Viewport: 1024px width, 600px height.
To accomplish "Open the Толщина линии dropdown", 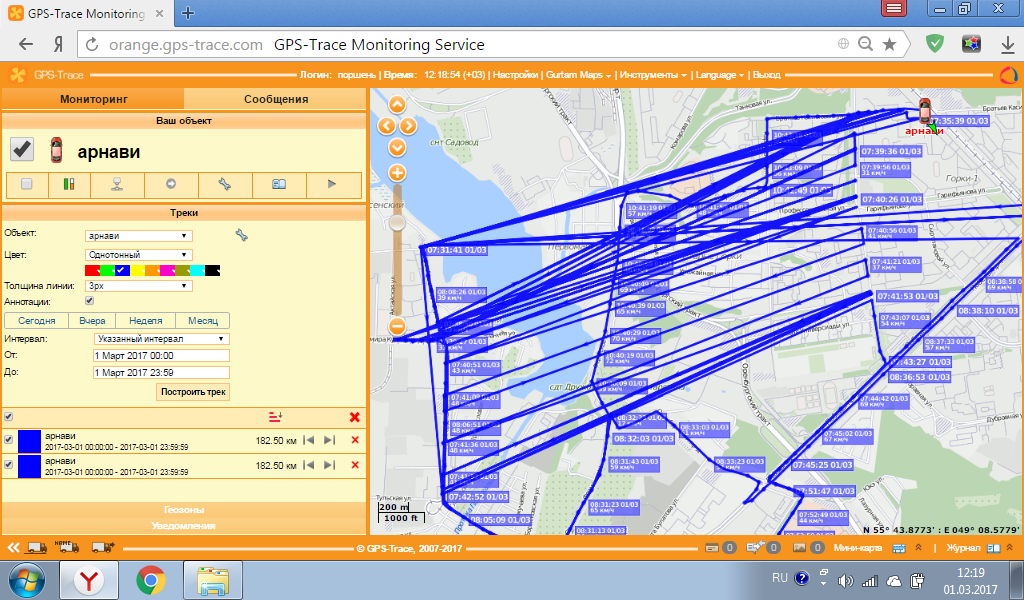I will 138,286.
